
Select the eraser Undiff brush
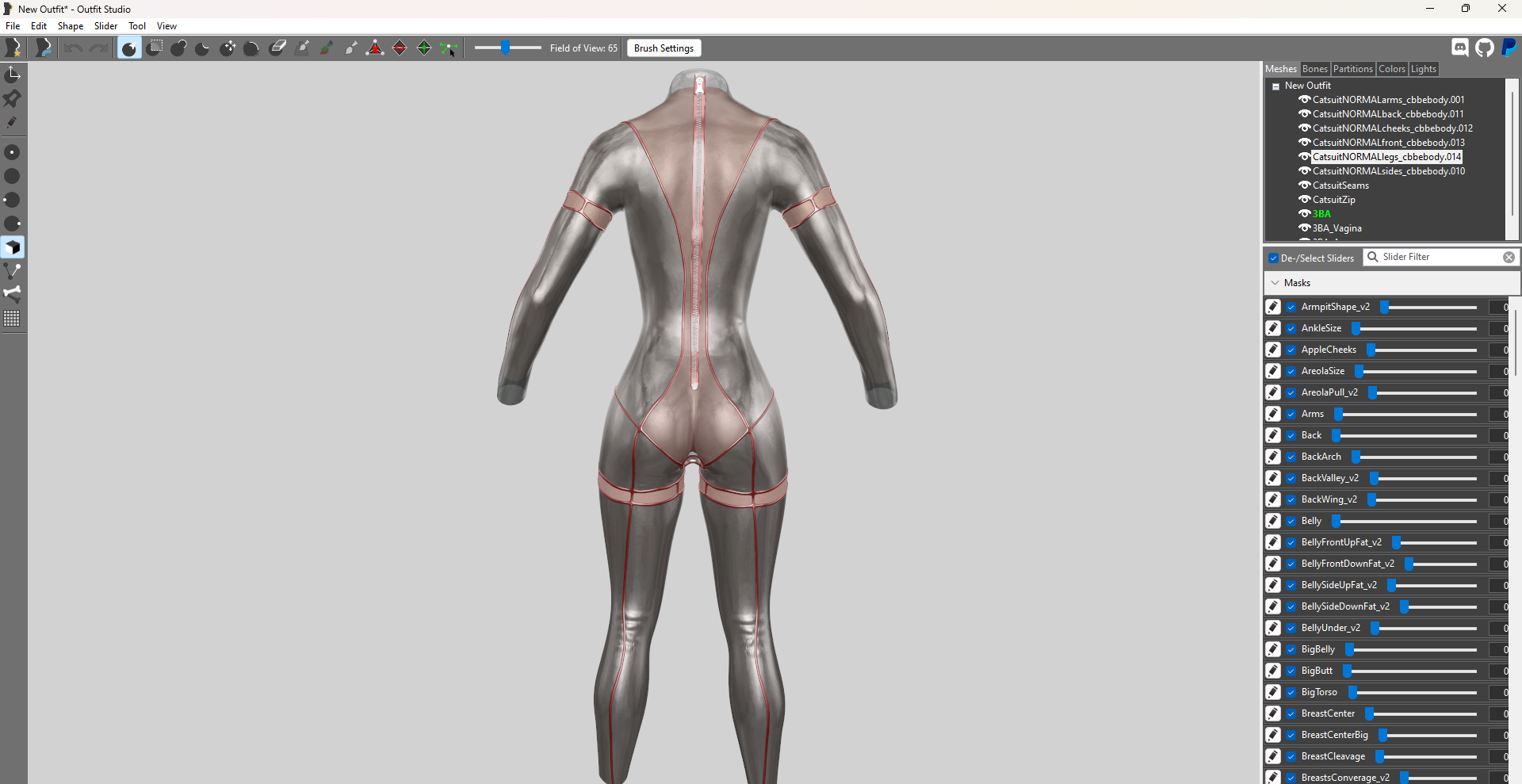[x=277, y=48]
